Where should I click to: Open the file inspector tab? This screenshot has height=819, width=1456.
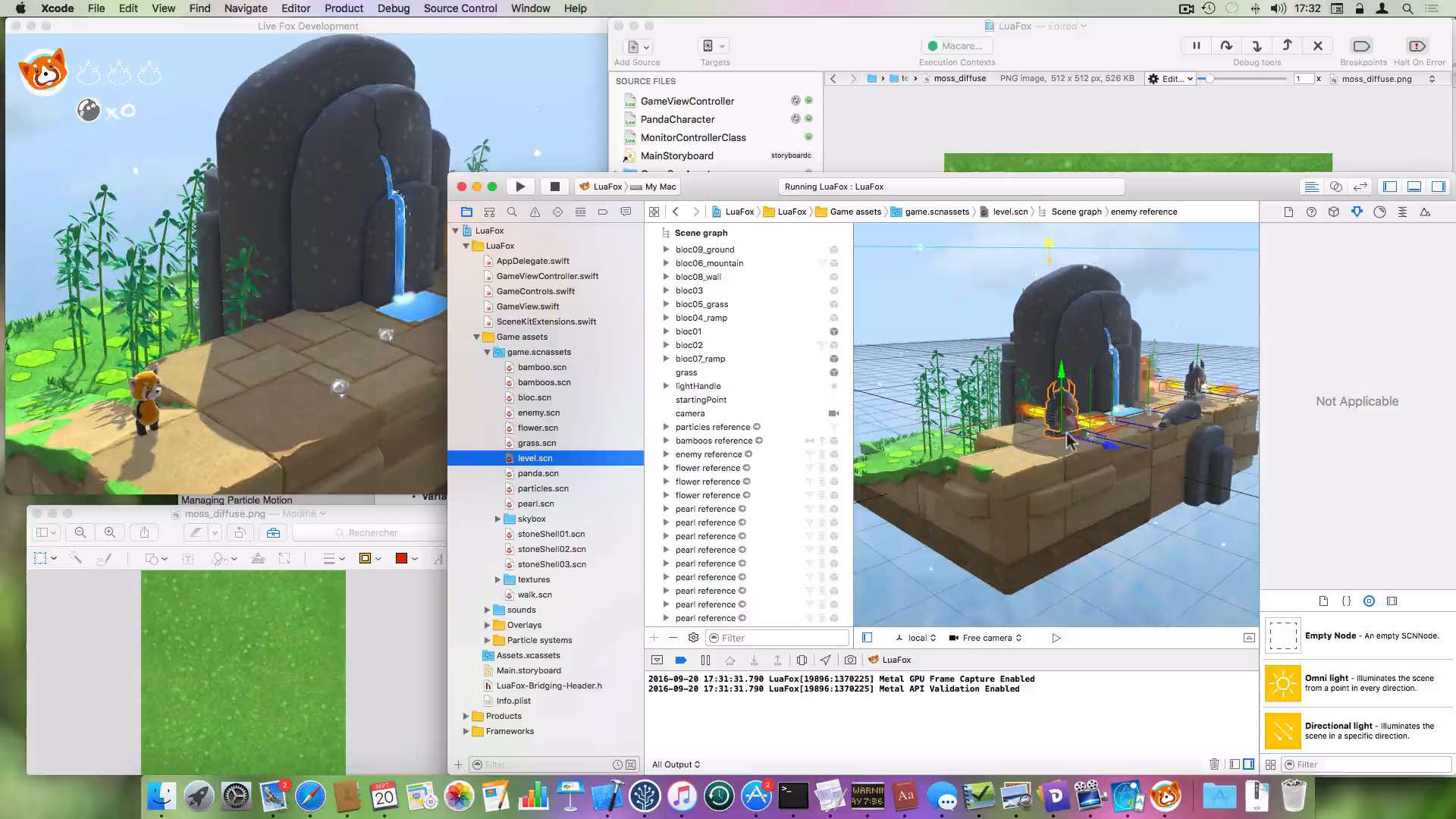click(1288, 212)
